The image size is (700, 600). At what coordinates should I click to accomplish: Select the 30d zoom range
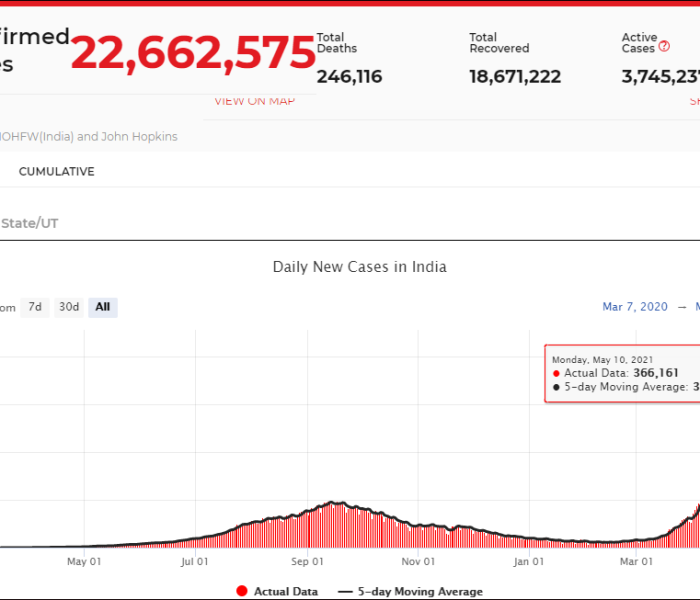point(68,307)
